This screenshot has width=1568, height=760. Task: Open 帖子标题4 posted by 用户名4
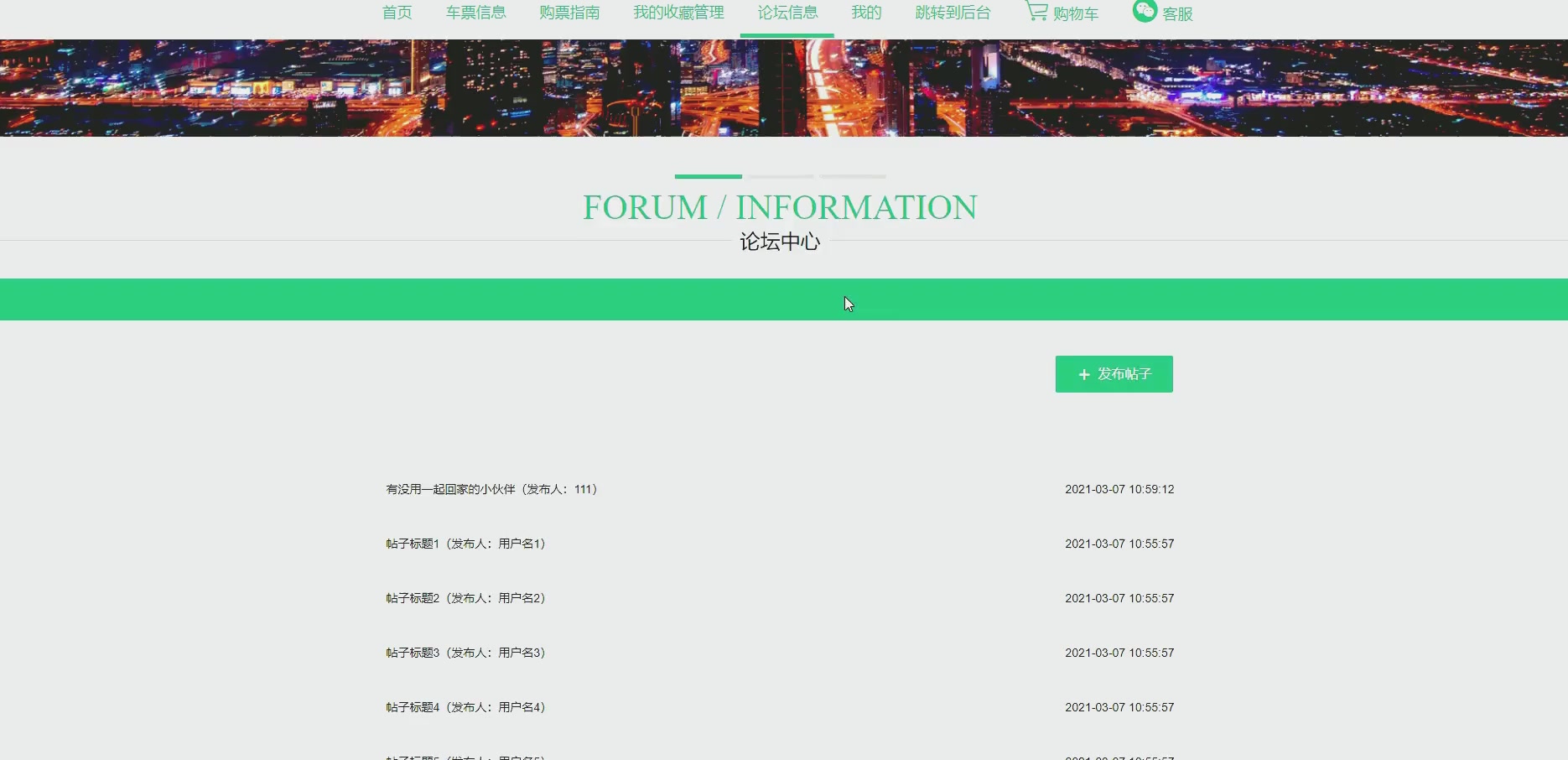coord(465,707)
